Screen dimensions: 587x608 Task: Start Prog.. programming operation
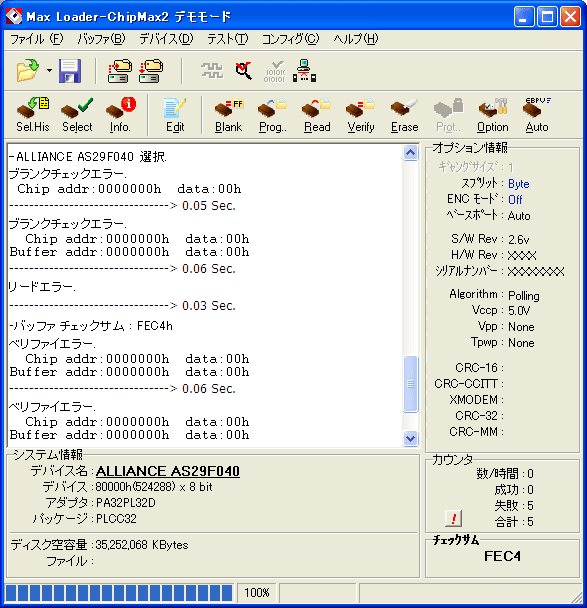click(x=273, y=115)
